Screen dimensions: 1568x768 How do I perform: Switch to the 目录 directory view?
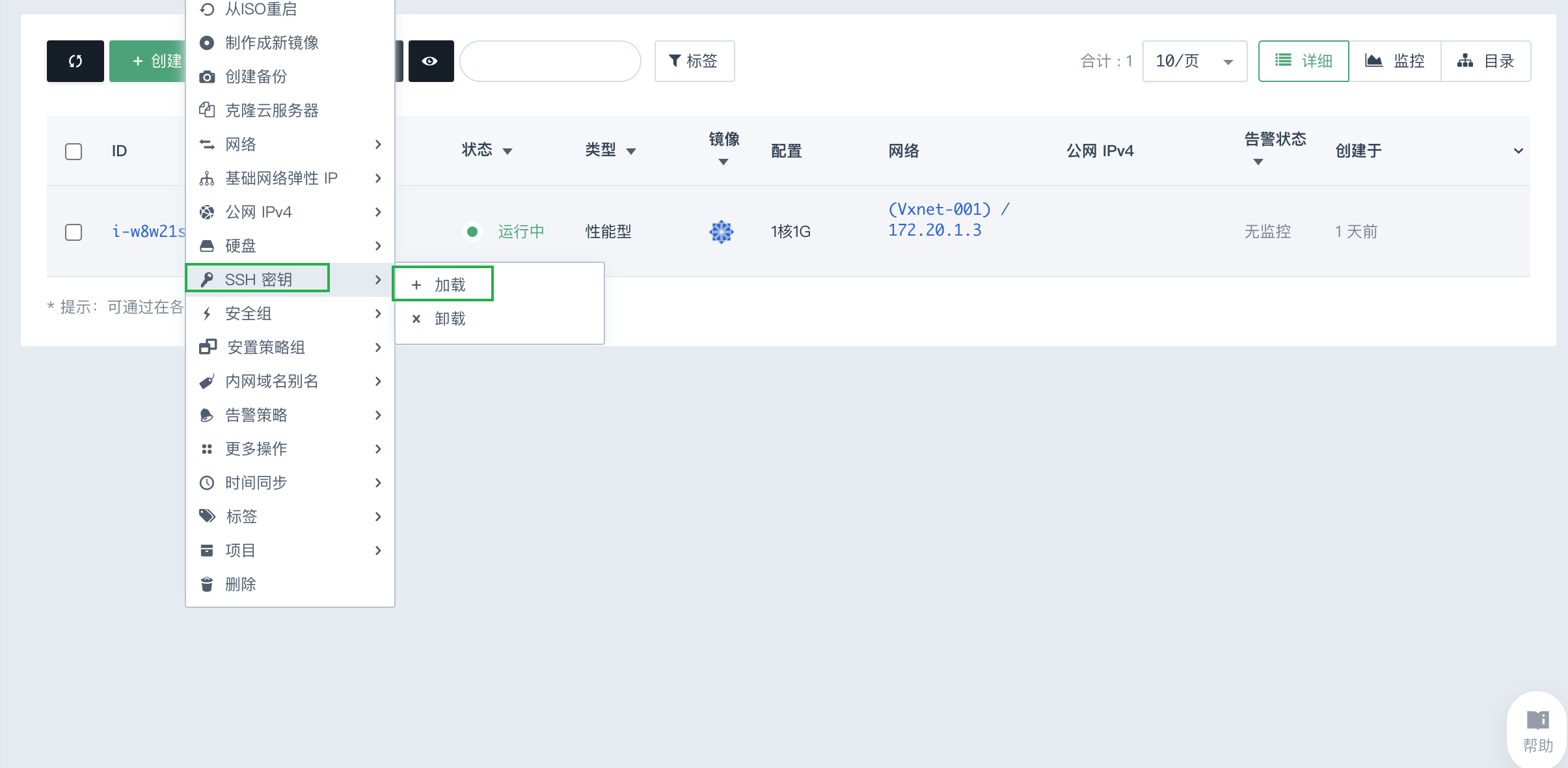click(1487, 61)
